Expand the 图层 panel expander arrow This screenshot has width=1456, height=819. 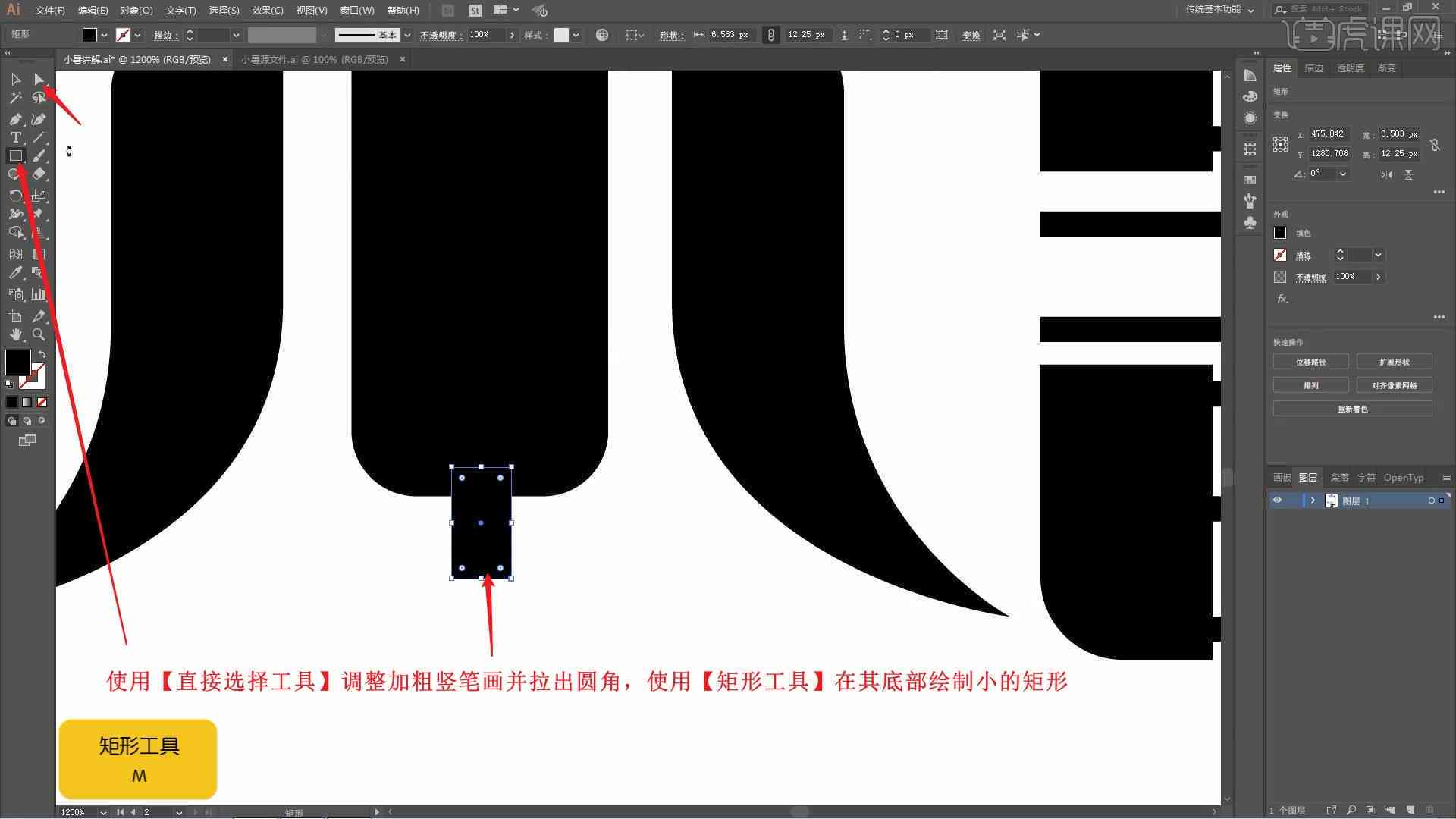click(x=1313, y=500)
